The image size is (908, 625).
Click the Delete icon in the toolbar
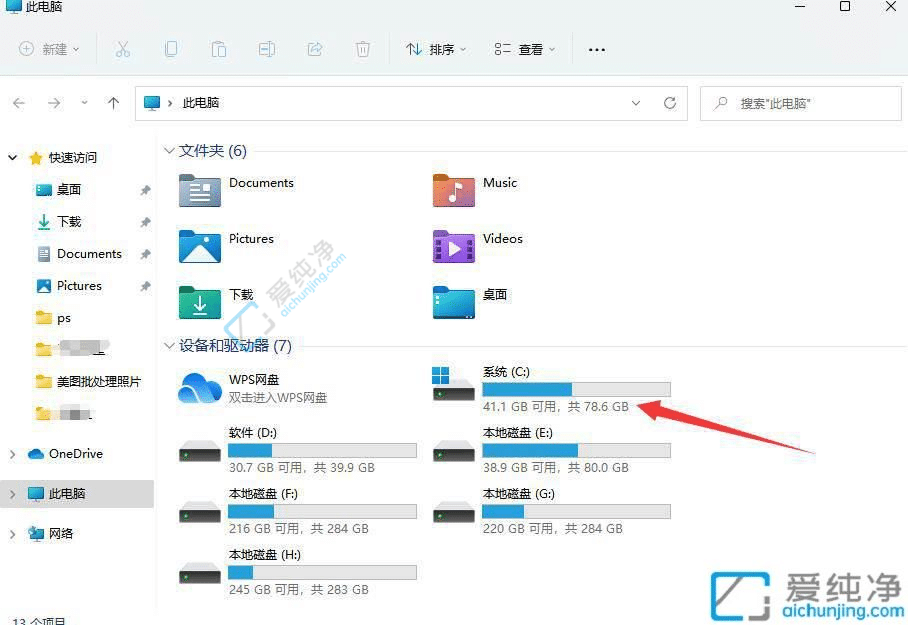pos(362,48)
